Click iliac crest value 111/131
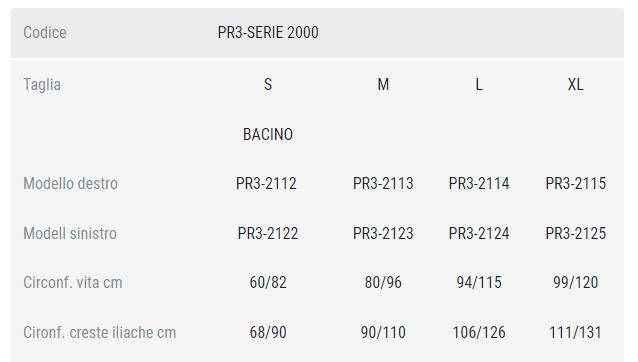 click(x=575, y=332)
